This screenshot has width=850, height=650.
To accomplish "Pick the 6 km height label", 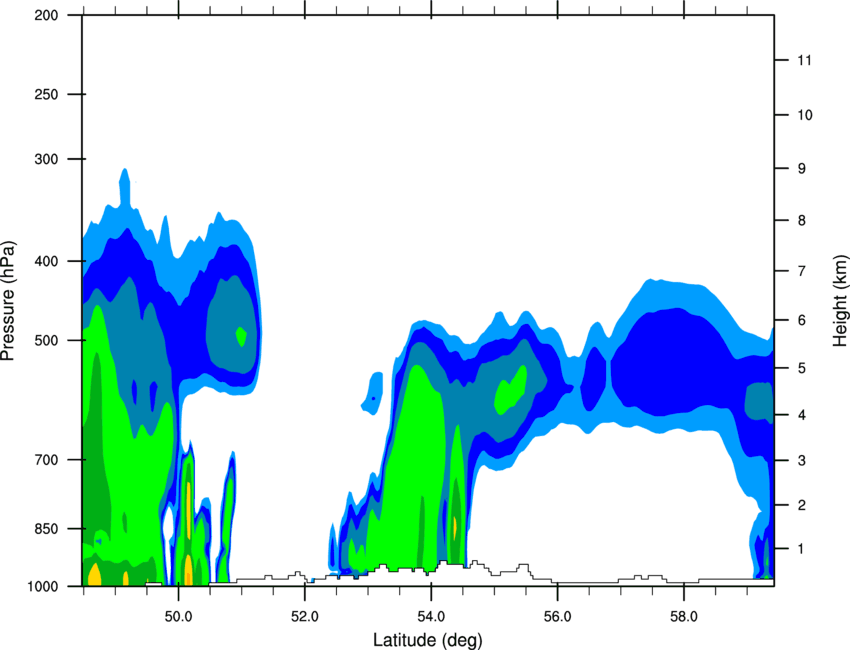I will [802, 320].
